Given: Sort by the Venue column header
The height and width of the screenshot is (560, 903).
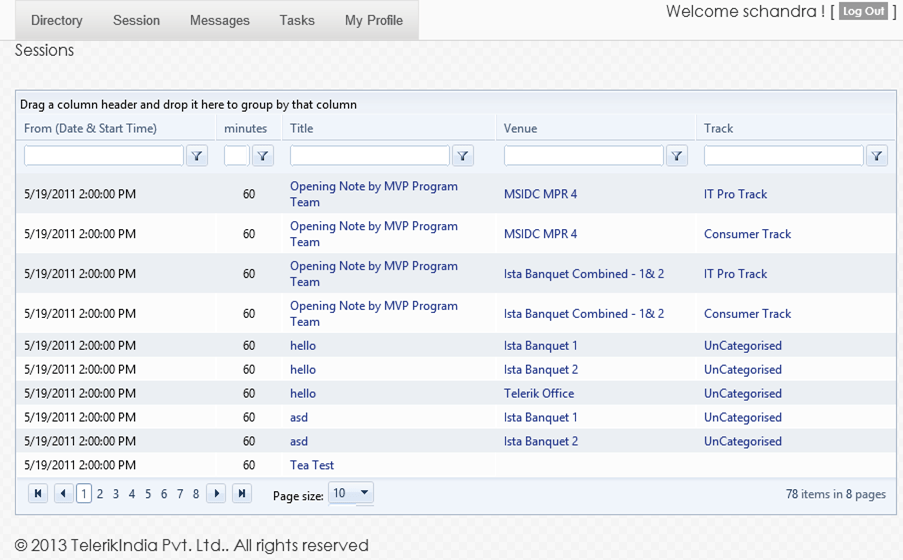Looking at the screenshot, I should [x=521, y=128].
